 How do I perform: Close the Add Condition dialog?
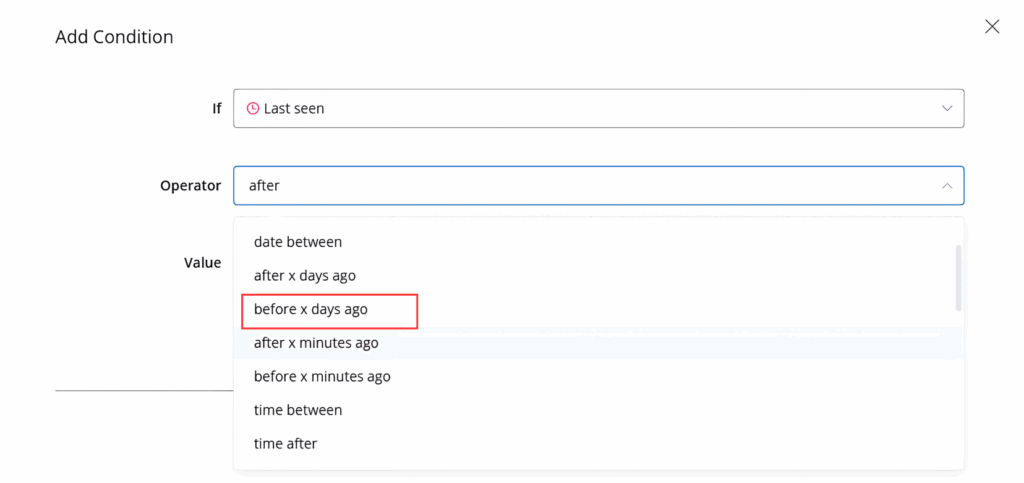tap(992, 27)
